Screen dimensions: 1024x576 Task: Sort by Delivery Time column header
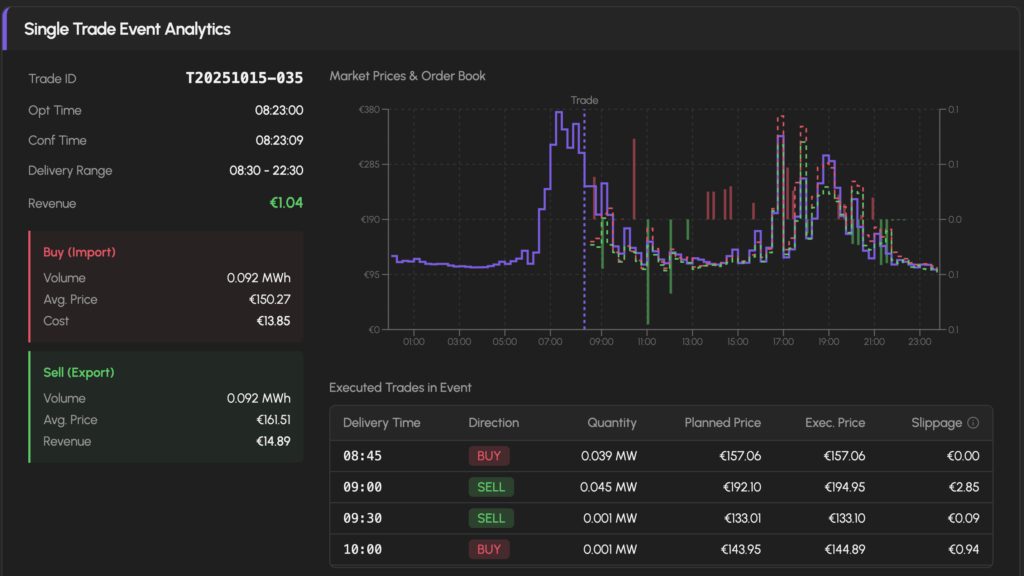pos(381,423)
